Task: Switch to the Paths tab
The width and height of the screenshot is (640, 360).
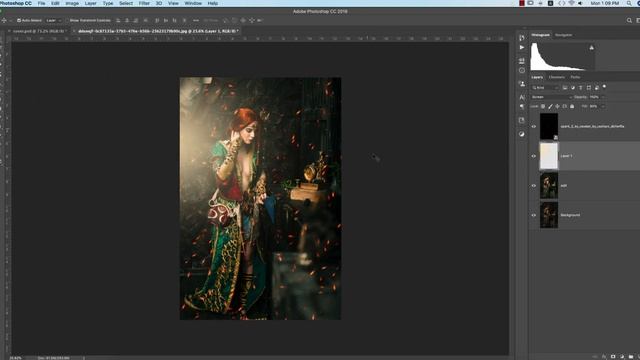Action: [x=576, y=77]
